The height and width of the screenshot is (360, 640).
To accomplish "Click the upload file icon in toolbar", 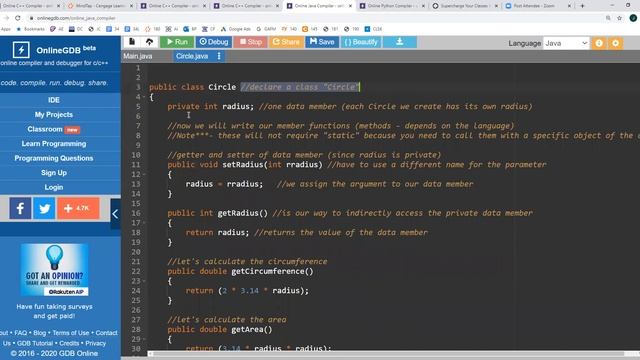I will [x=149, y=42].
